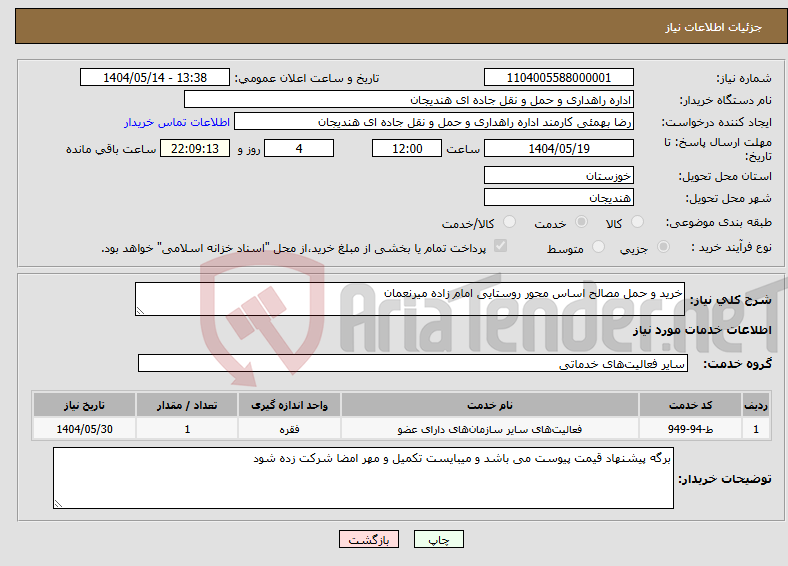
Task: Select the کالا radio button
Action: point(637,222)
